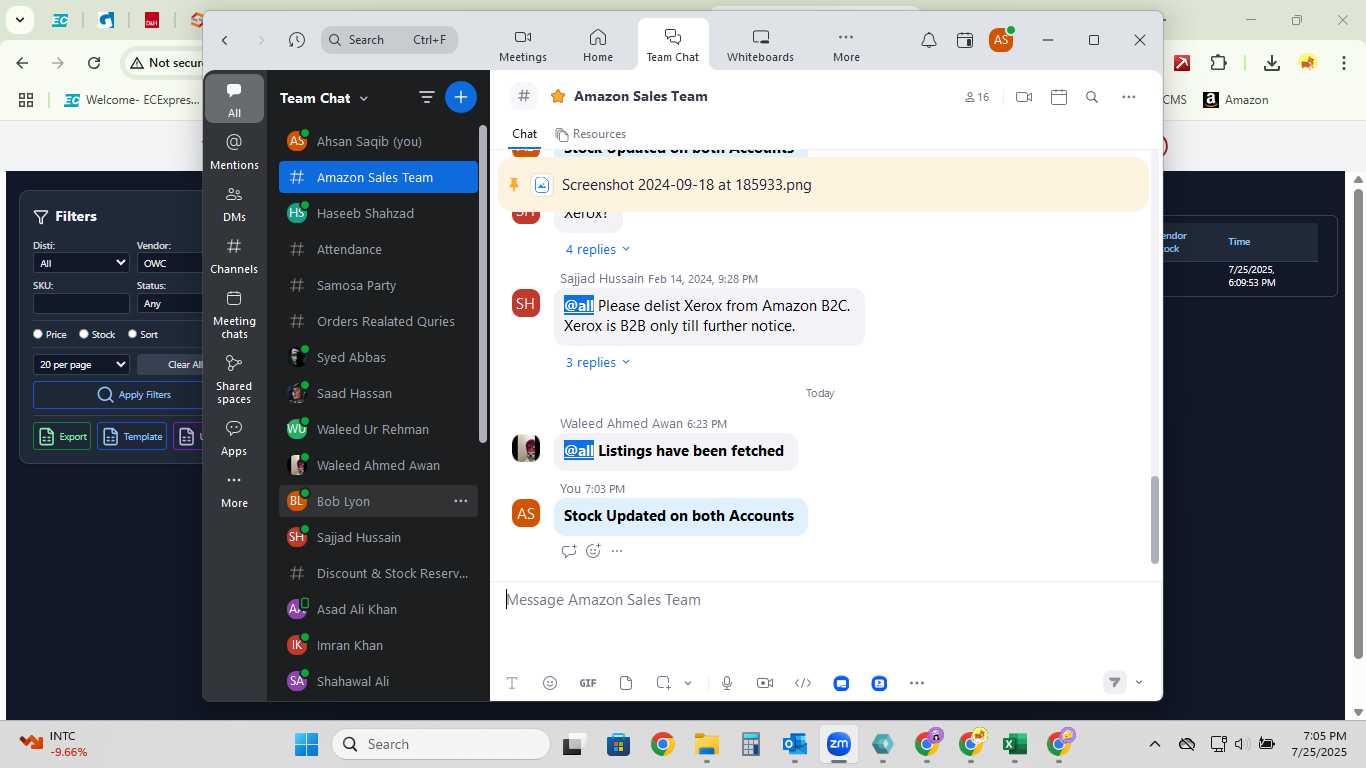This screenshot has width=1366, height=768.
Task: Expand the 4 replies thread
Action: [598, 249]
